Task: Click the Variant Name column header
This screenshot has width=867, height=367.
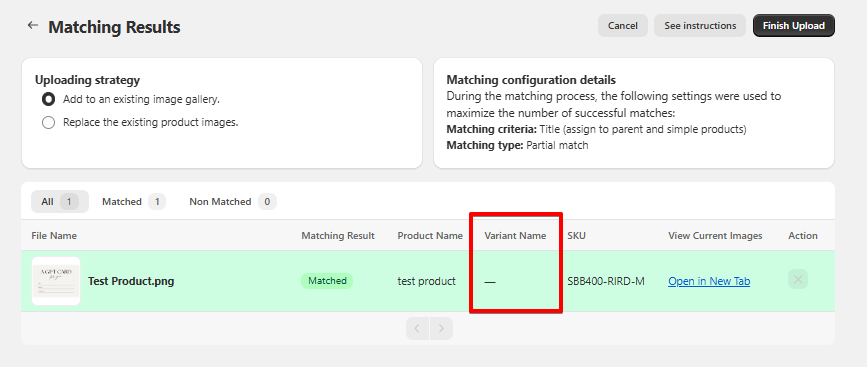Action: 515,235
